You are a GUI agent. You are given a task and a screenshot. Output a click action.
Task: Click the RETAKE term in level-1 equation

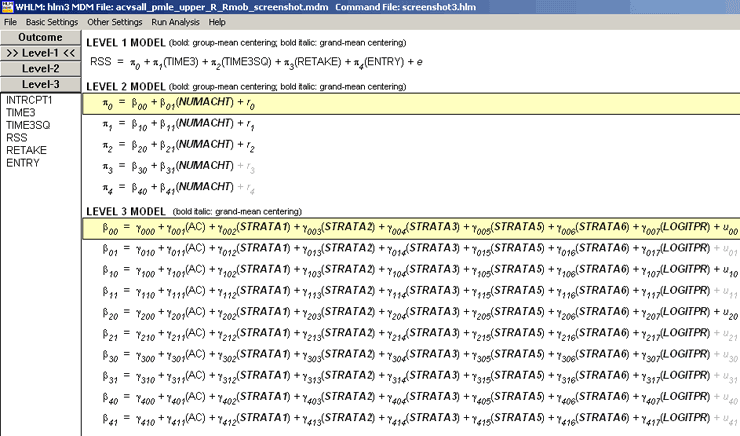(x=318, y=62)
